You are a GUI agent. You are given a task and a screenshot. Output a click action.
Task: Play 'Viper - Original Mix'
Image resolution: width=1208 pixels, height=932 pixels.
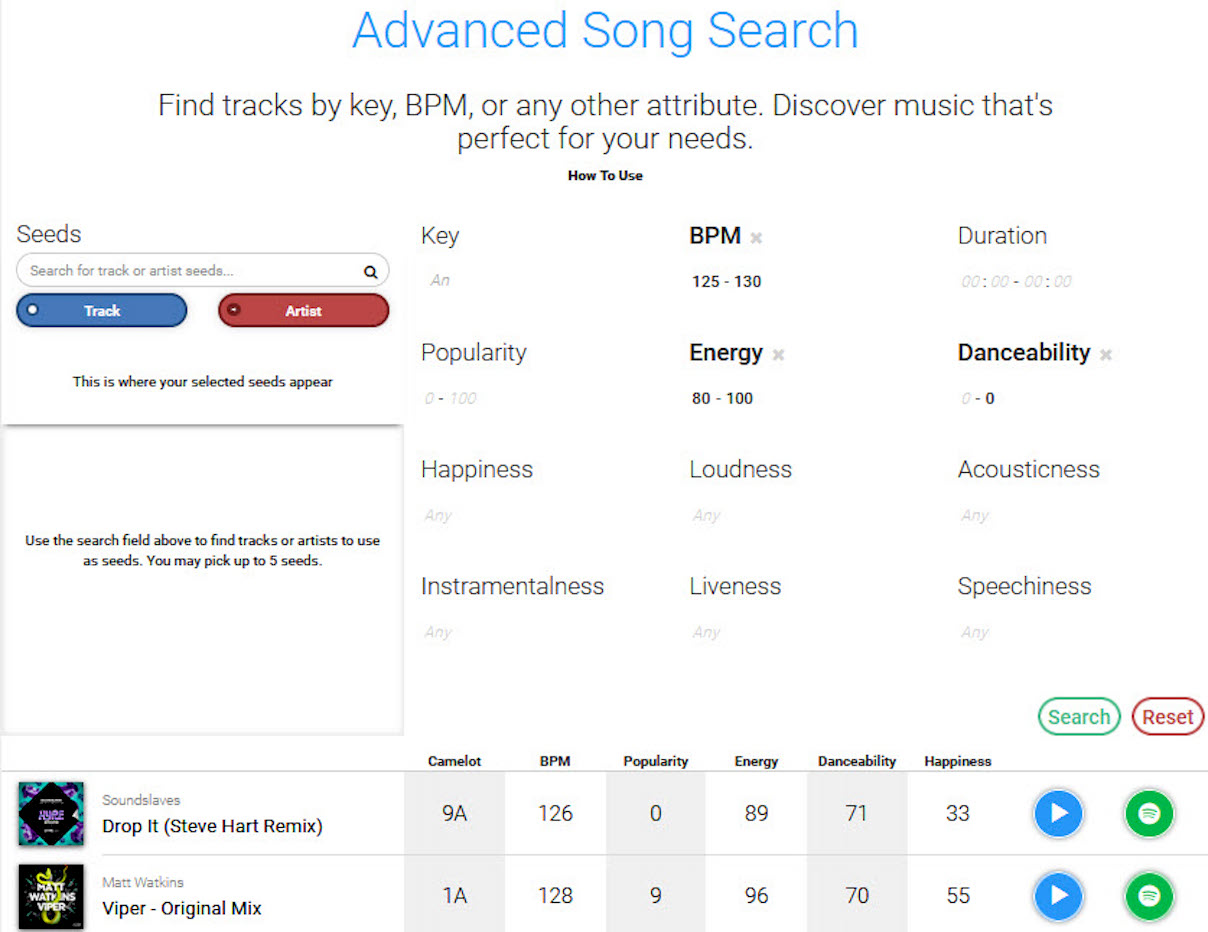[x=1058, y=896]
